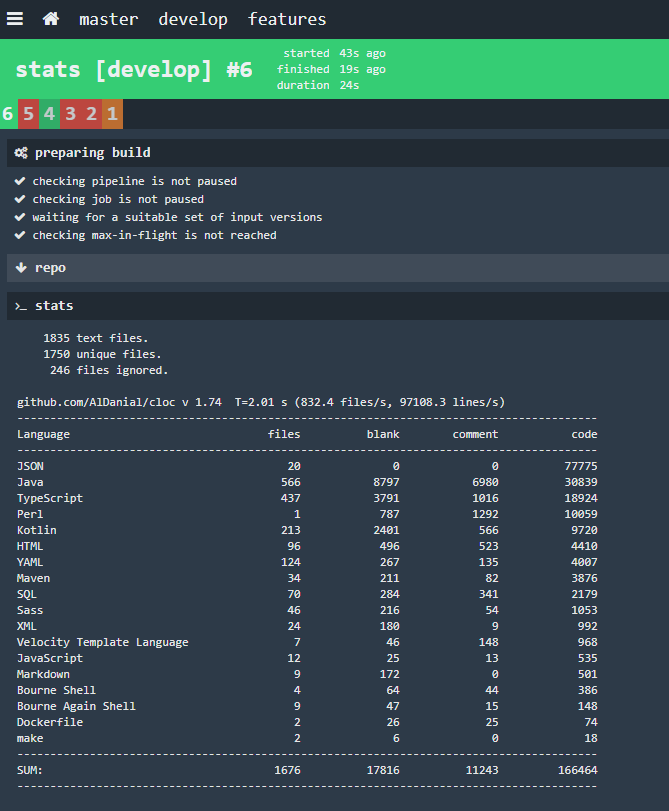Open failed build number 5

28,114
